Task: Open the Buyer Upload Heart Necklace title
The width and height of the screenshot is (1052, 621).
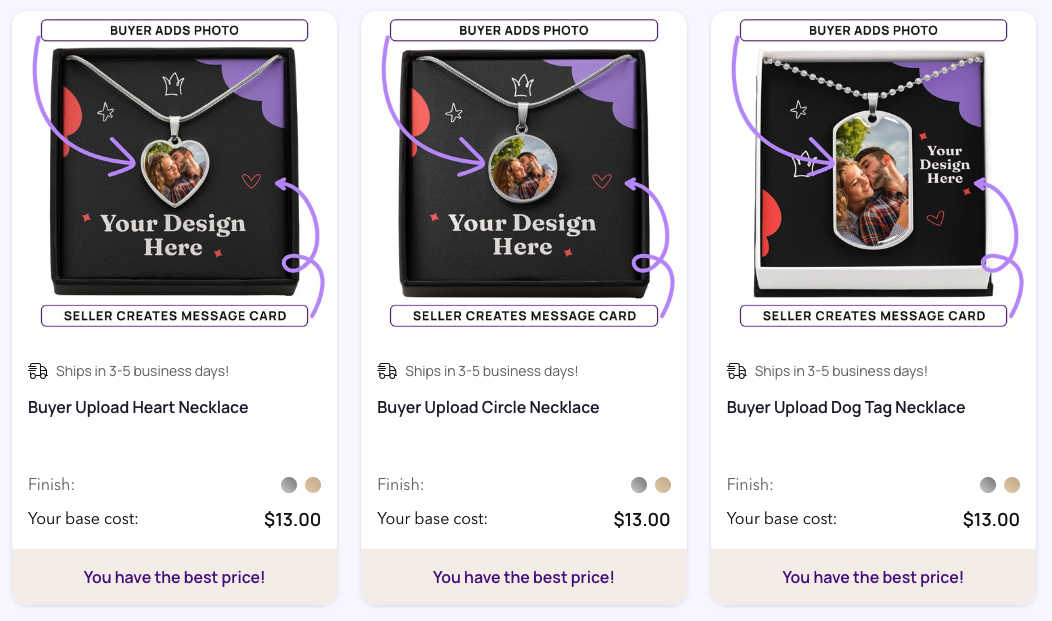Action: tap(138, 408)
